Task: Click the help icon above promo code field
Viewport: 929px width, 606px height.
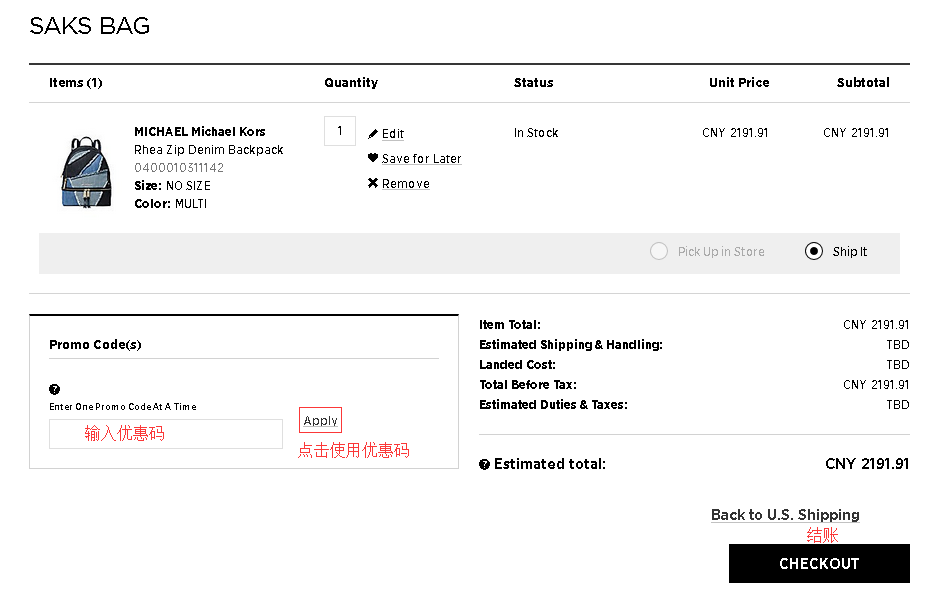Action: [54, 389]
